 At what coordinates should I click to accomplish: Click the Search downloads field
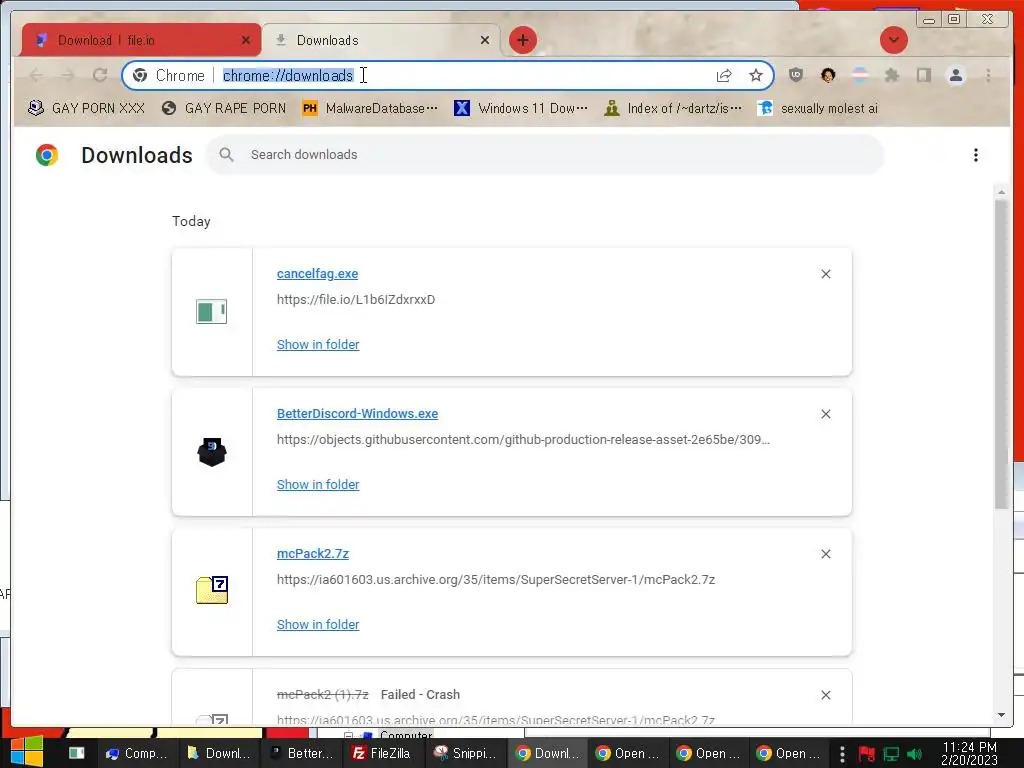[545, 155]
